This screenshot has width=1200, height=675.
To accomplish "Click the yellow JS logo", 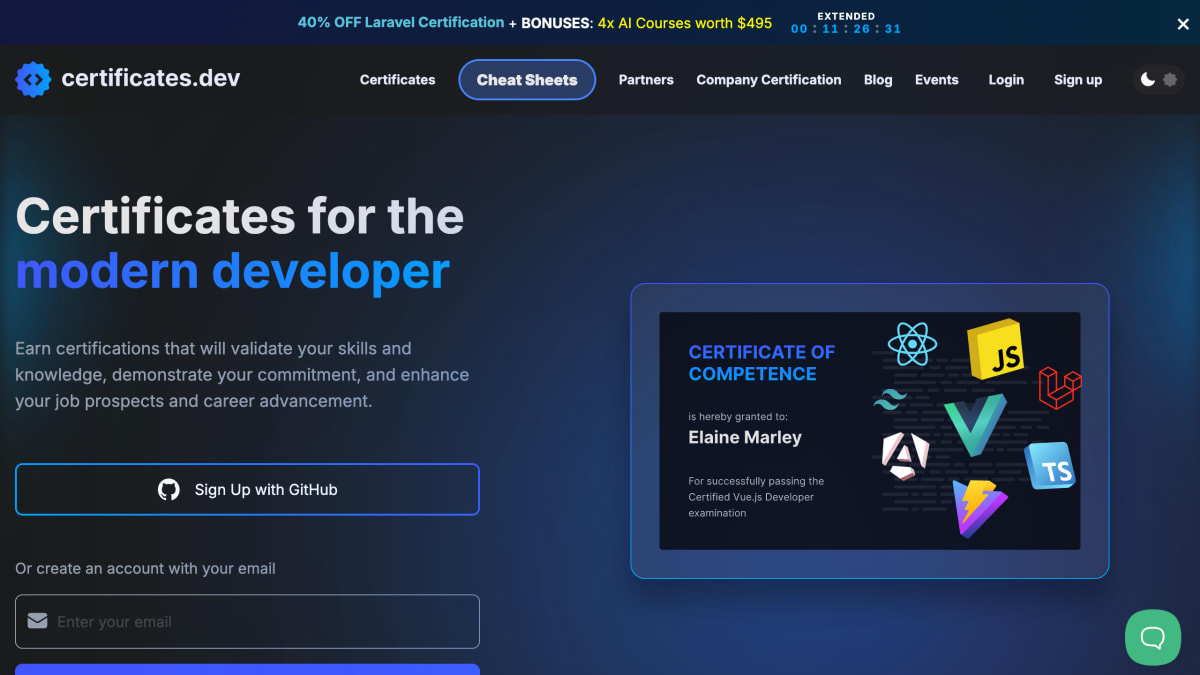I will click(x=996, y=350).
